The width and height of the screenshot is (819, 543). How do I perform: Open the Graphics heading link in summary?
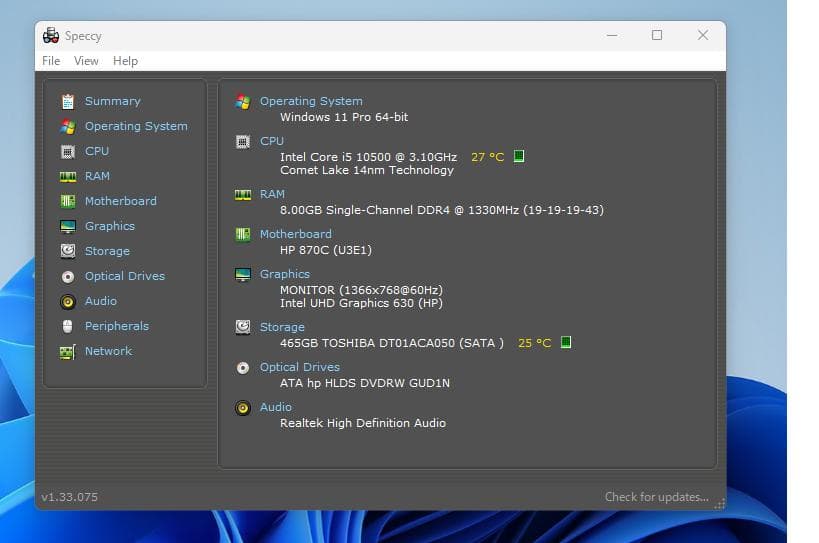pyautogui.click(x=285, y=274)
